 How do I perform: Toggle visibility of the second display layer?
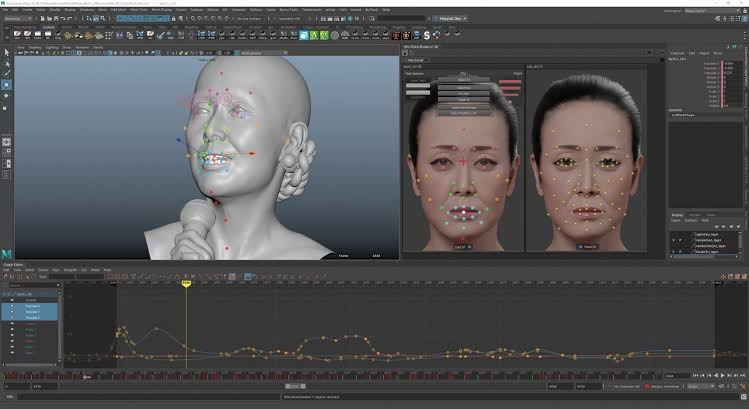pyautogui.click(x=674, y=240)
